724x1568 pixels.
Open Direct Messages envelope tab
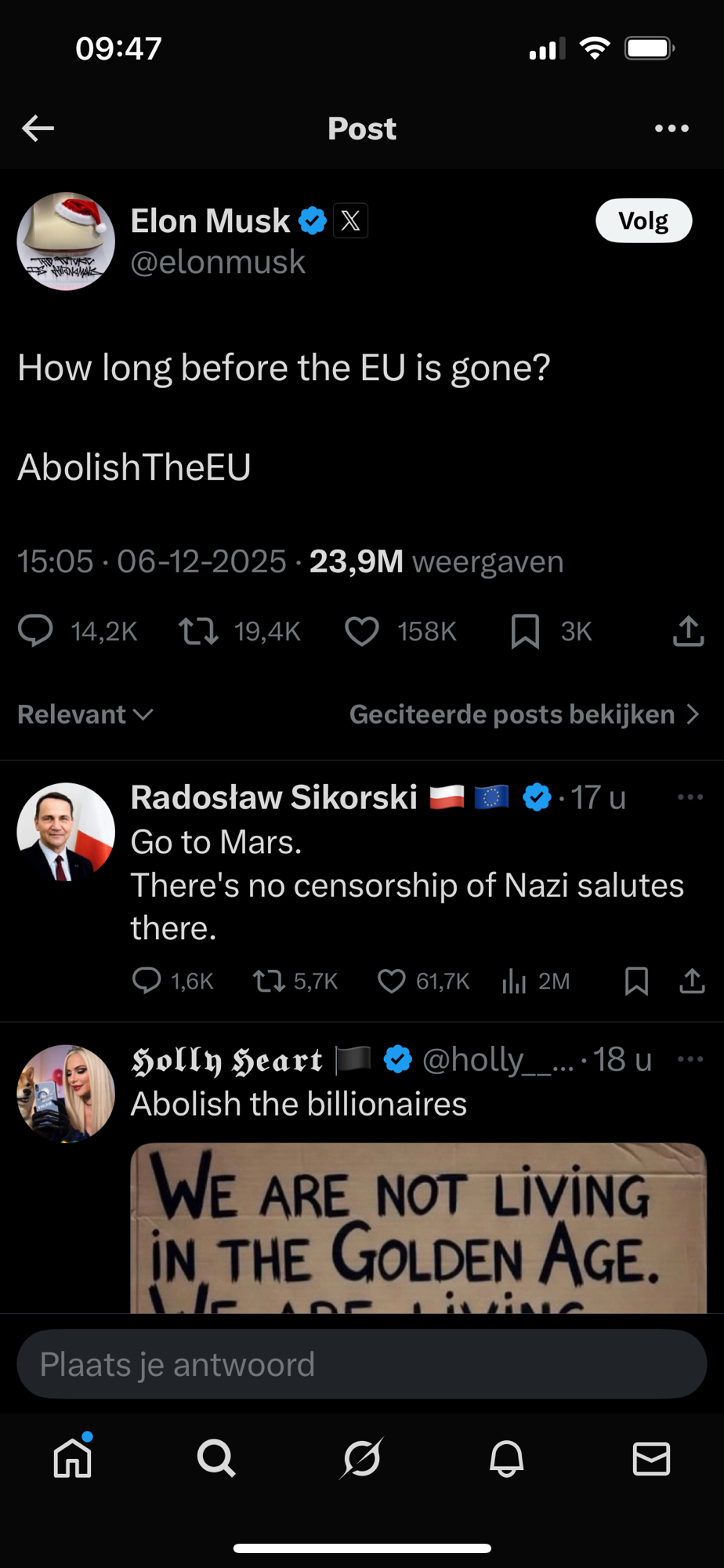point(651,1459)
